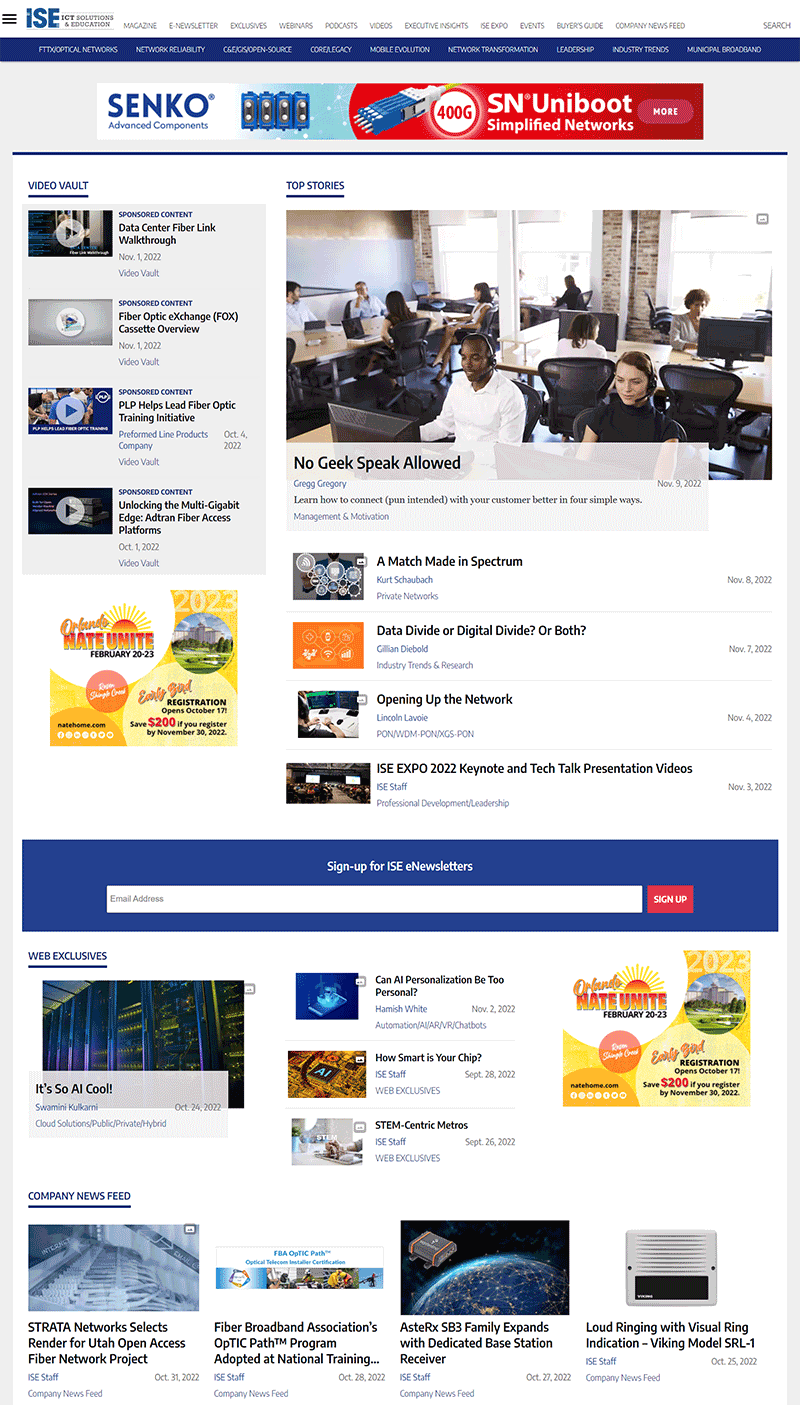Open How Smart is Your Chip article

pyautogui.click(x=428, y=1058)
